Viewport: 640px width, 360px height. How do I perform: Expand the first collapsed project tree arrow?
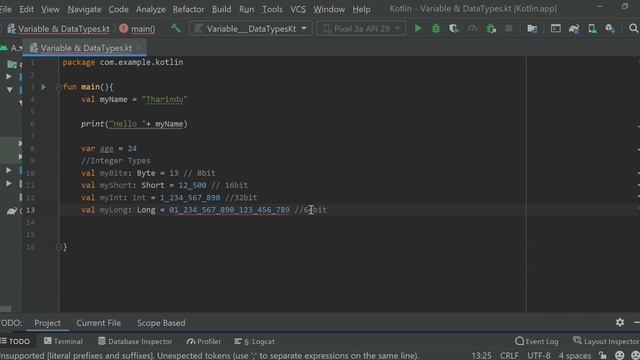tap(9, 76)
